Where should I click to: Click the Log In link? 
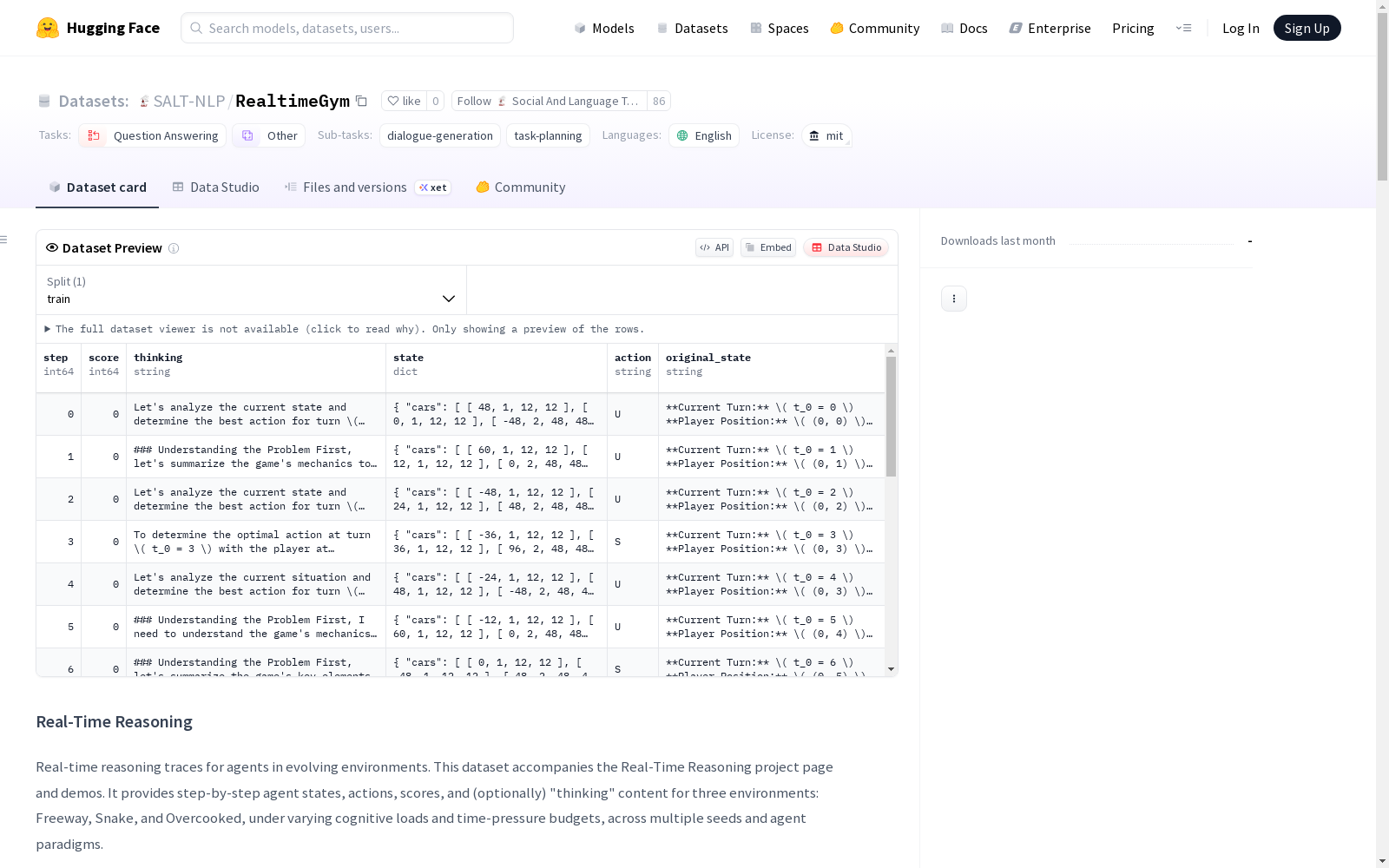pos(1241,28)
